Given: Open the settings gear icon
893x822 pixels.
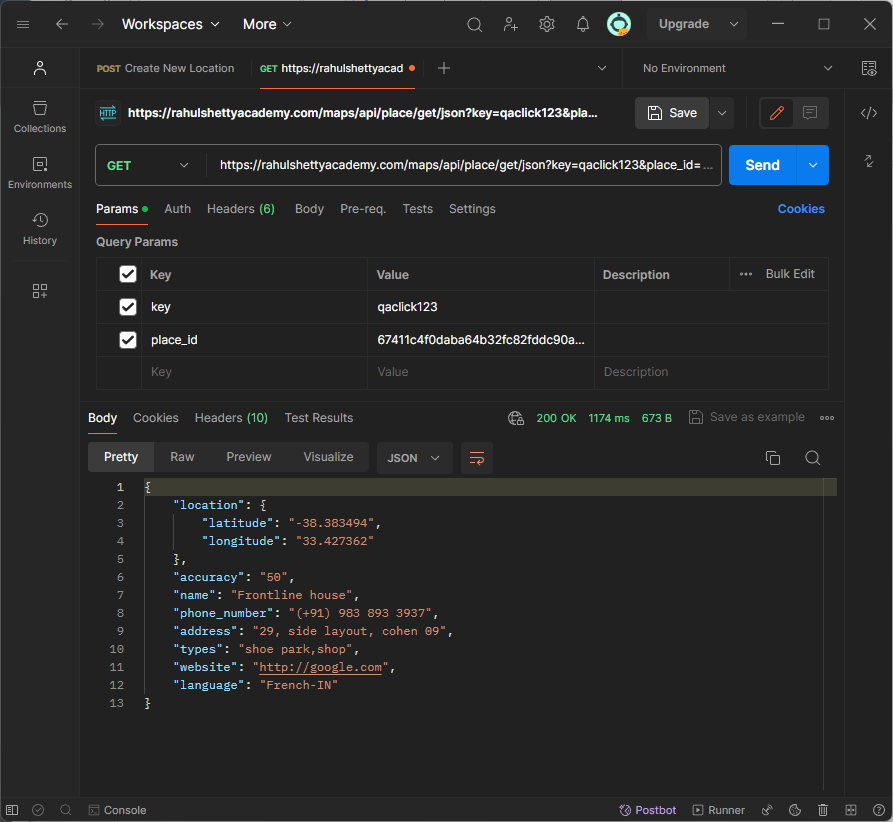Looking at the screenshot, I should 547,24.
